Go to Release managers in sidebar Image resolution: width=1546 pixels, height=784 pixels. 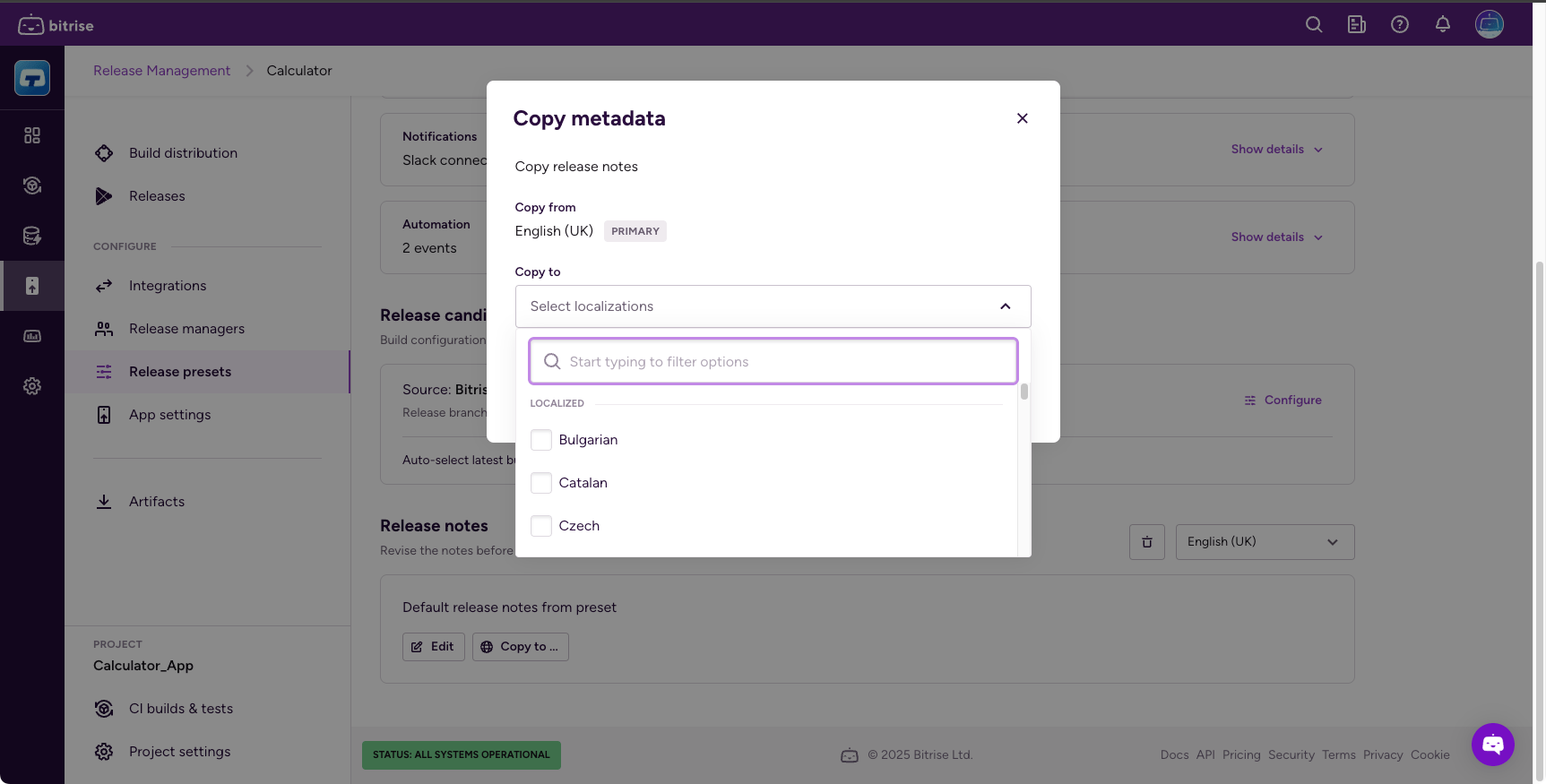click(x=186, y=329)
